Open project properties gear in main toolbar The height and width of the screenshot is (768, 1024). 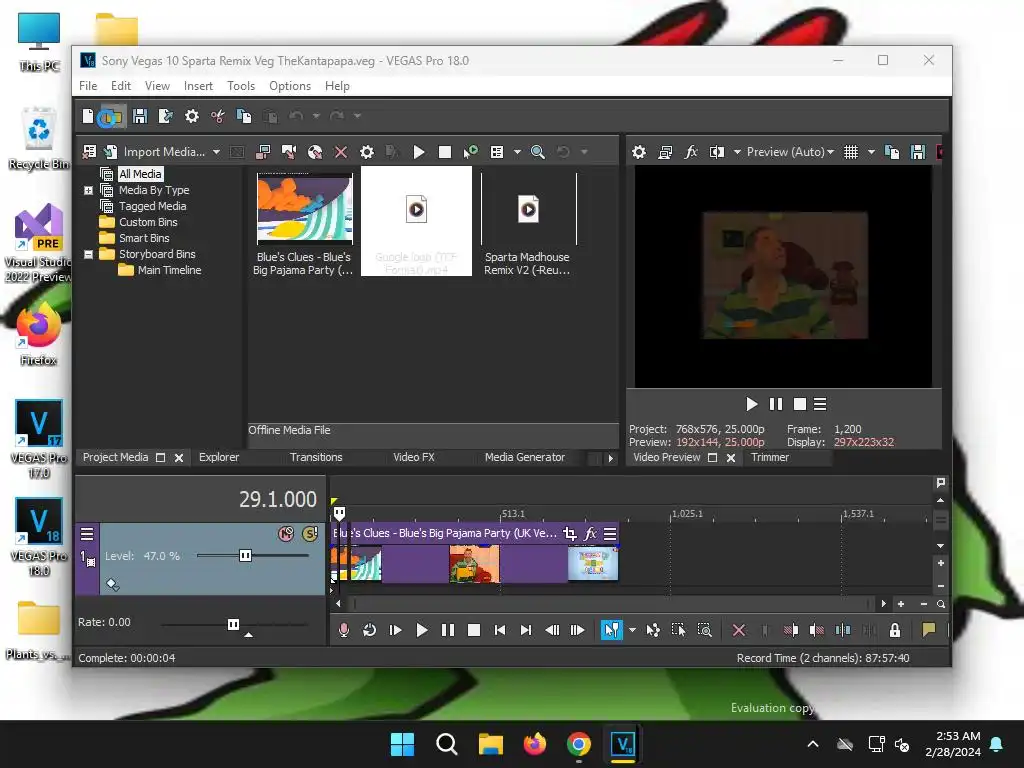(192, 116)
